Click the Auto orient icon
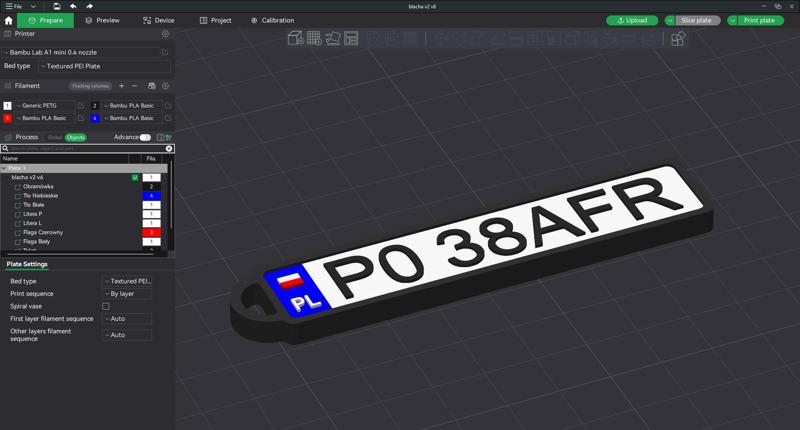 [333, 38]
